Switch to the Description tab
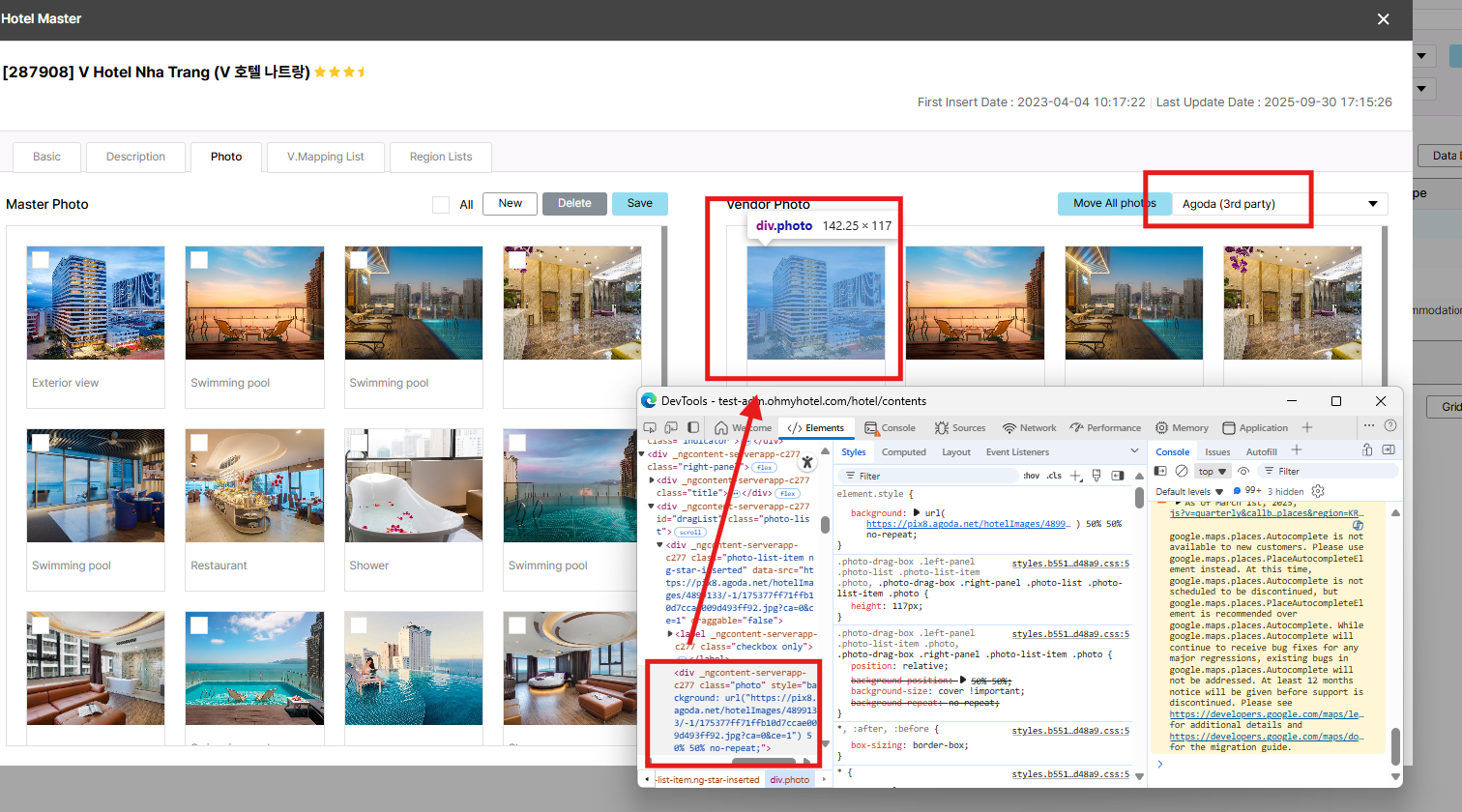This screenshot has height=812, width=1462. (135, 157)
